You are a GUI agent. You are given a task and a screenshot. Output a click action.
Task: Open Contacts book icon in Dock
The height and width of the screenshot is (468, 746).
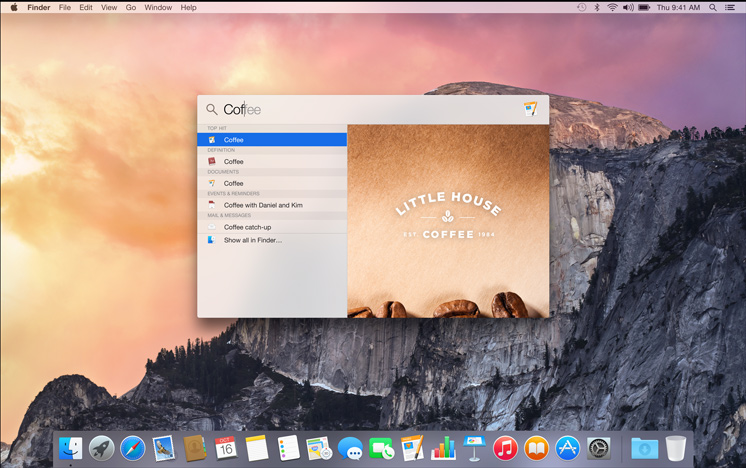tap(195, 448)
